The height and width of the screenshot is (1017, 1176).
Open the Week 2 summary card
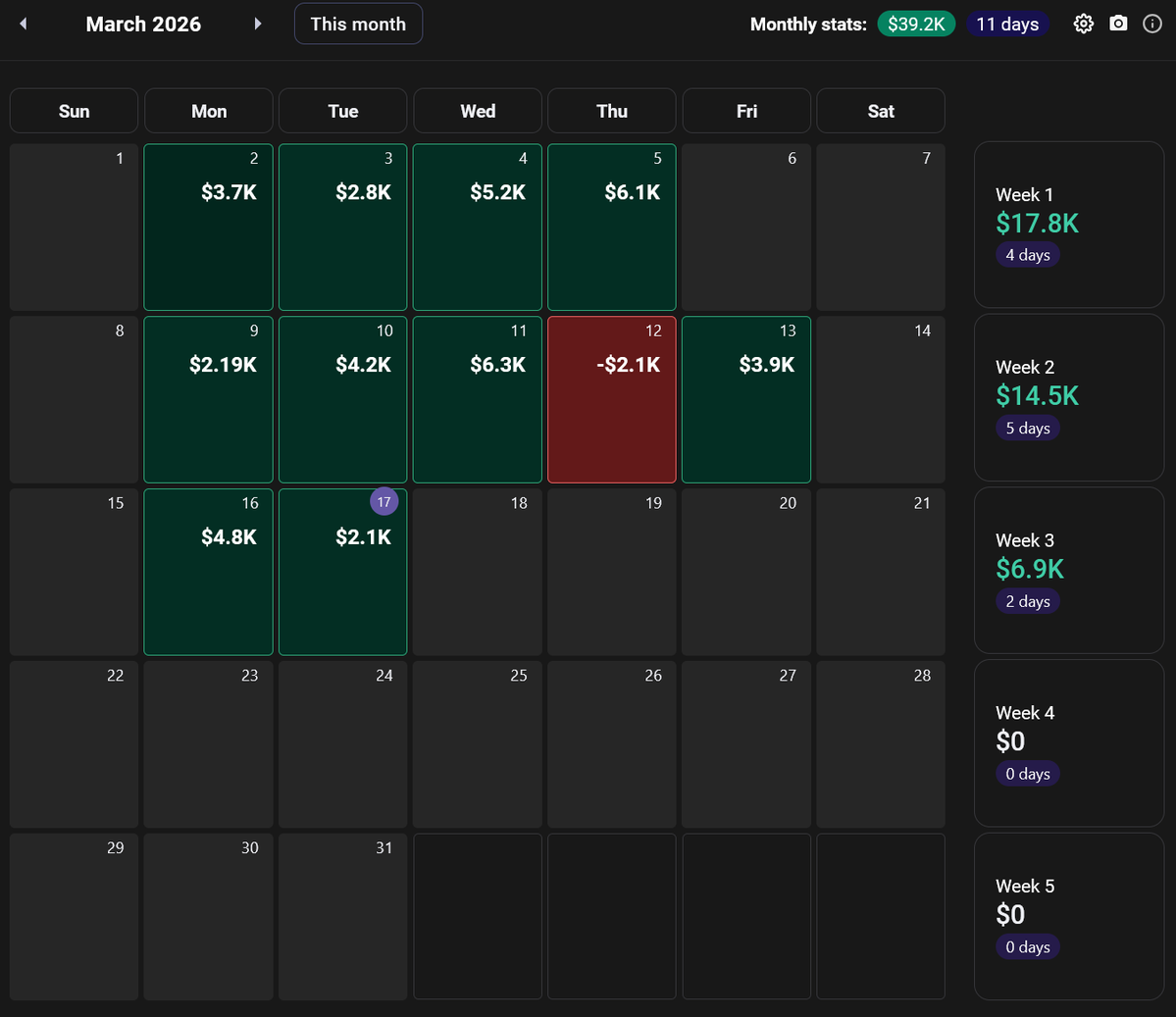[1069, 397]
